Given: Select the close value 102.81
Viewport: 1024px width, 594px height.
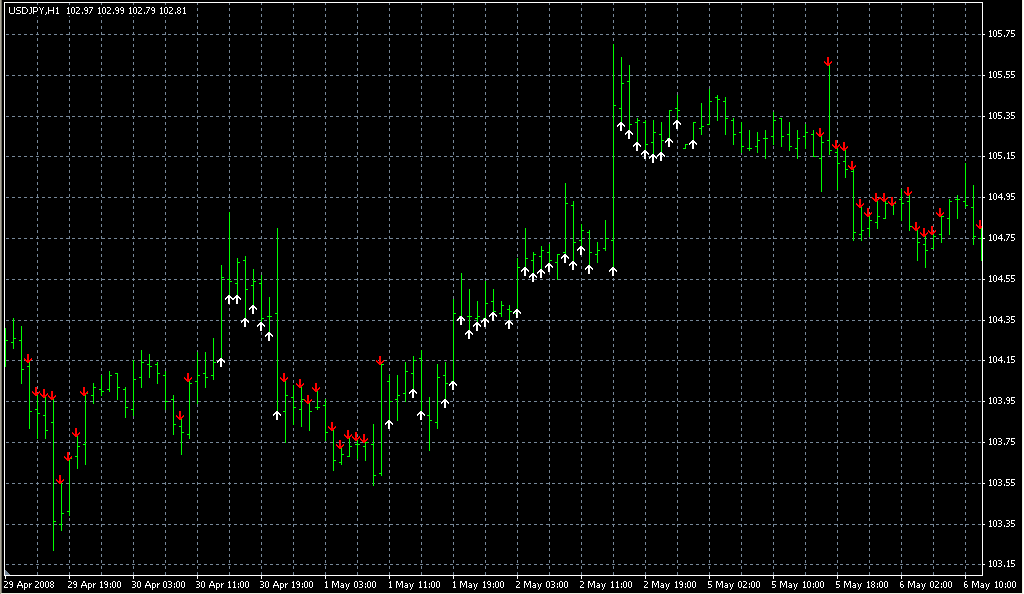Looking at the screenshot, I should coord(172,11).
